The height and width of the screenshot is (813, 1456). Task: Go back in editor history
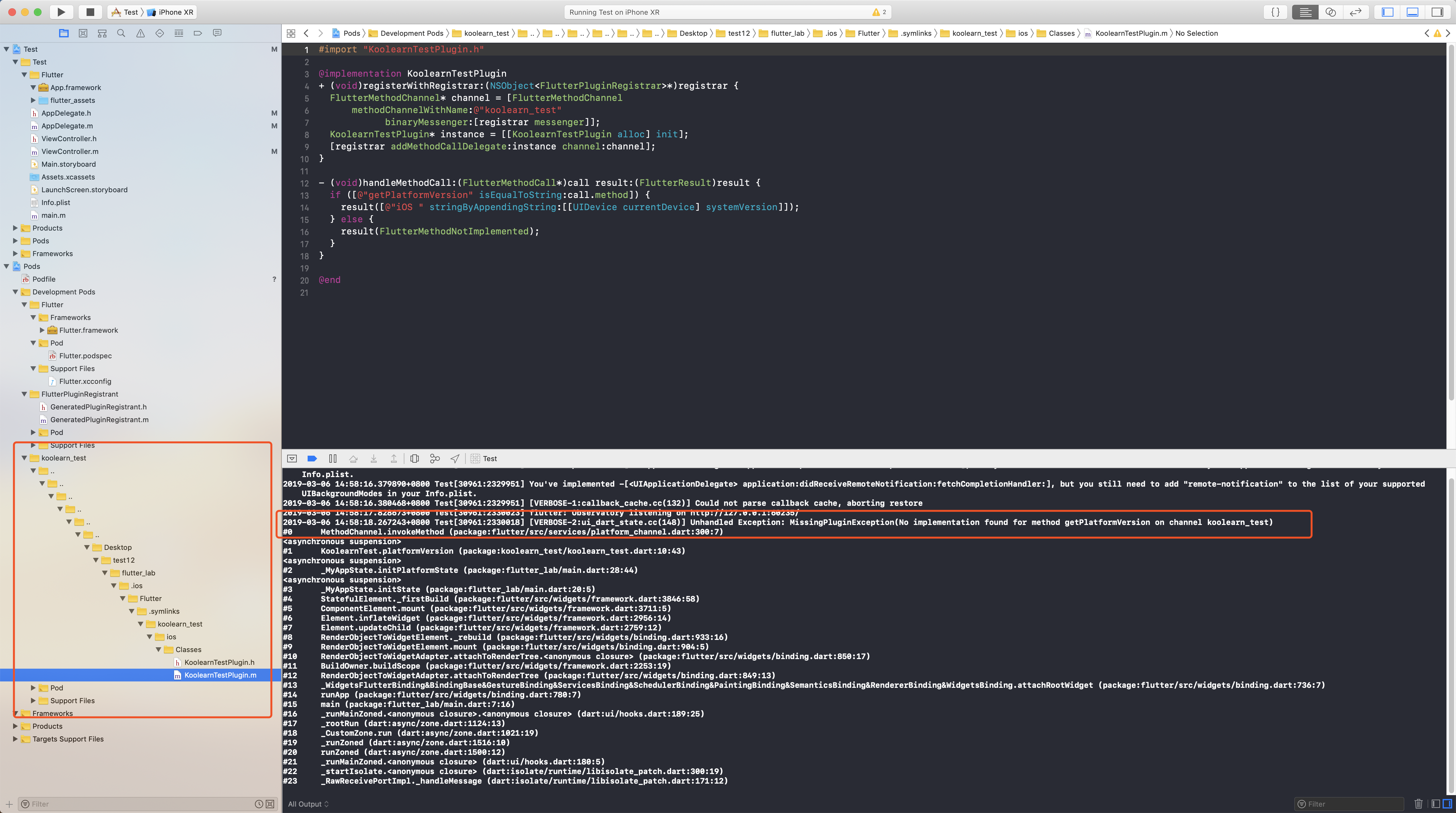306,33
